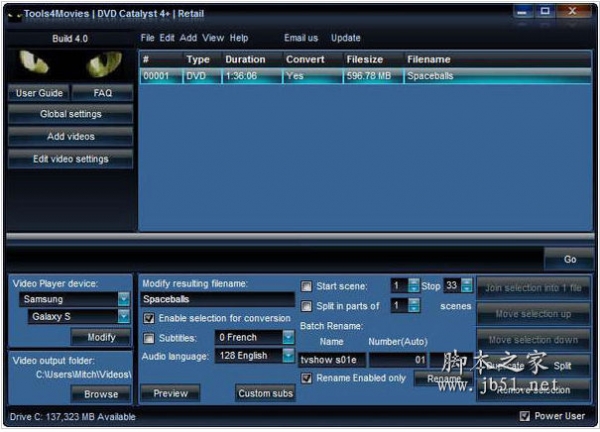The image size is (600, 432).
Task: Select the Spaceballs row in the list
Action: [365, 76]
